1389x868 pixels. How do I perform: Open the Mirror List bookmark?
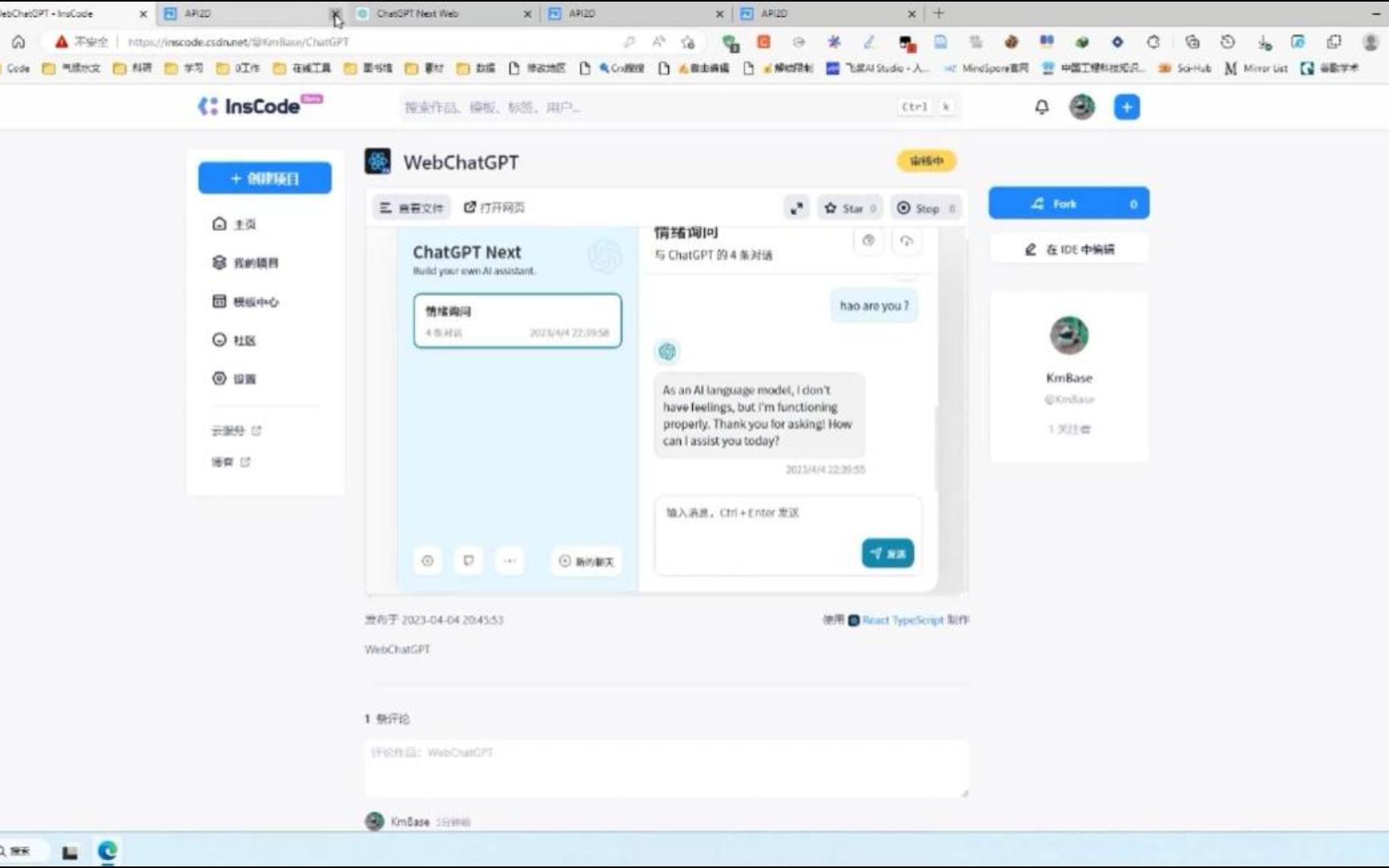[1256, 68]
